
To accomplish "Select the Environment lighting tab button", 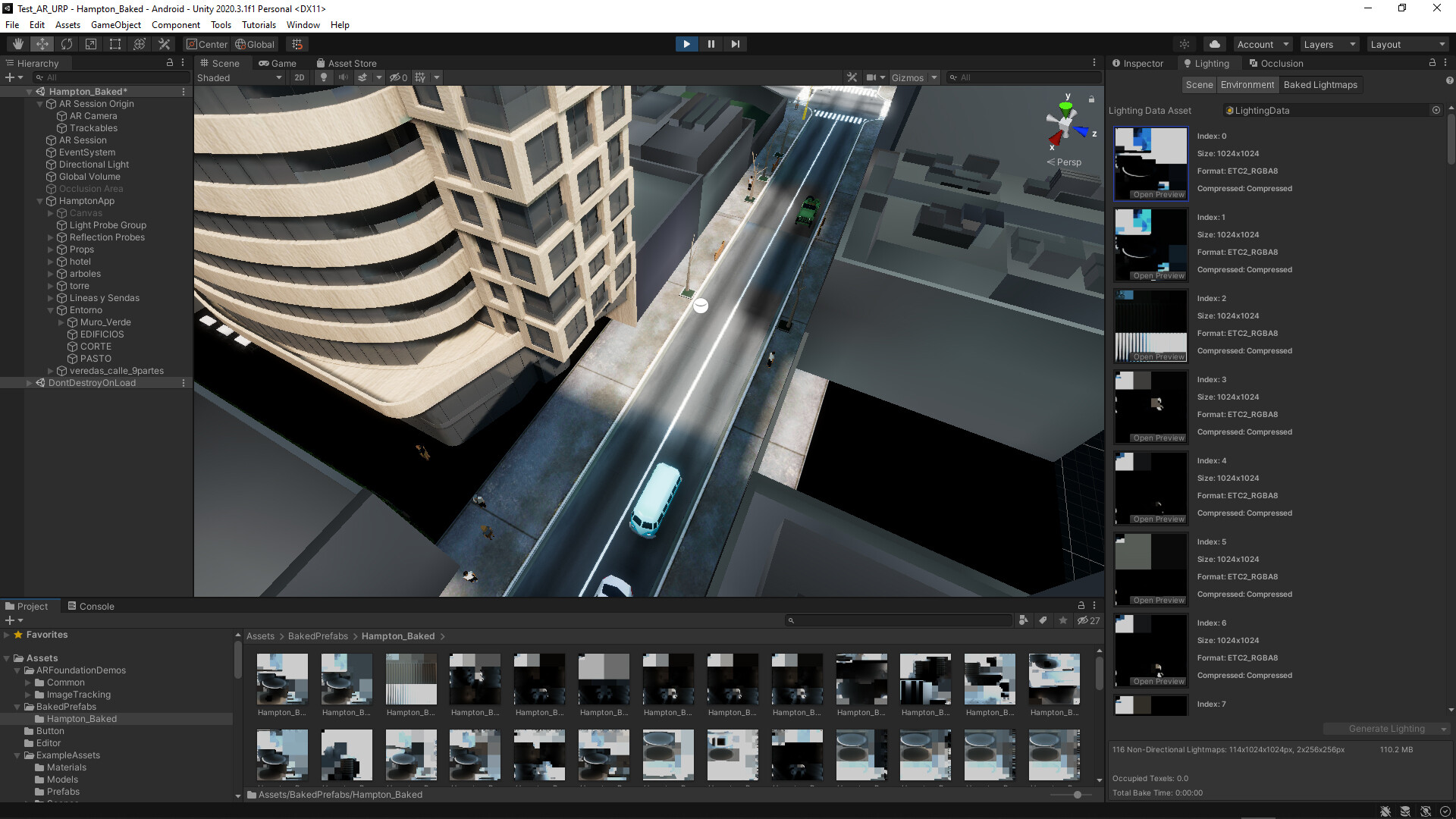I will tap(1247, 84).
